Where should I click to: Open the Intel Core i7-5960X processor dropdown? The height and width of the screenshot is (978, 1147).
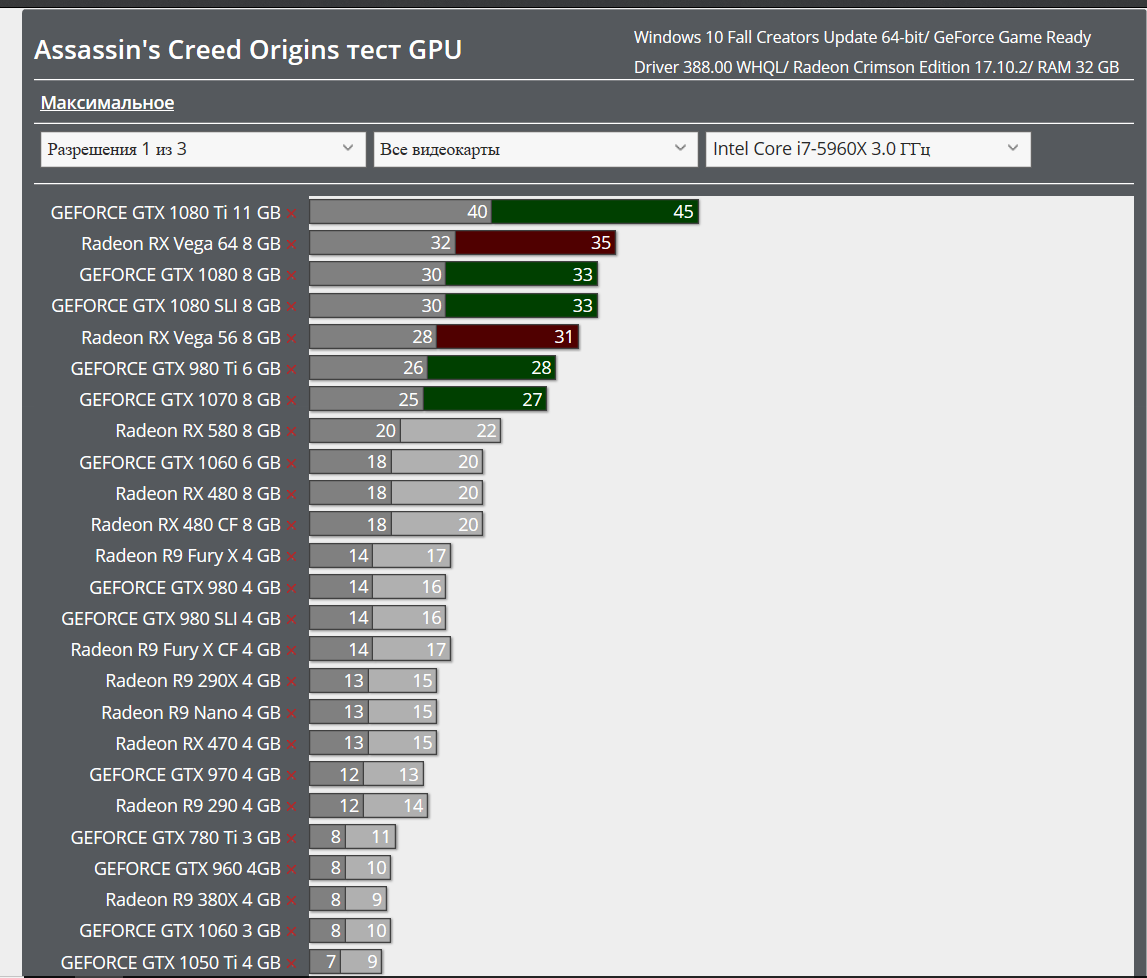(x=868, y=149)
